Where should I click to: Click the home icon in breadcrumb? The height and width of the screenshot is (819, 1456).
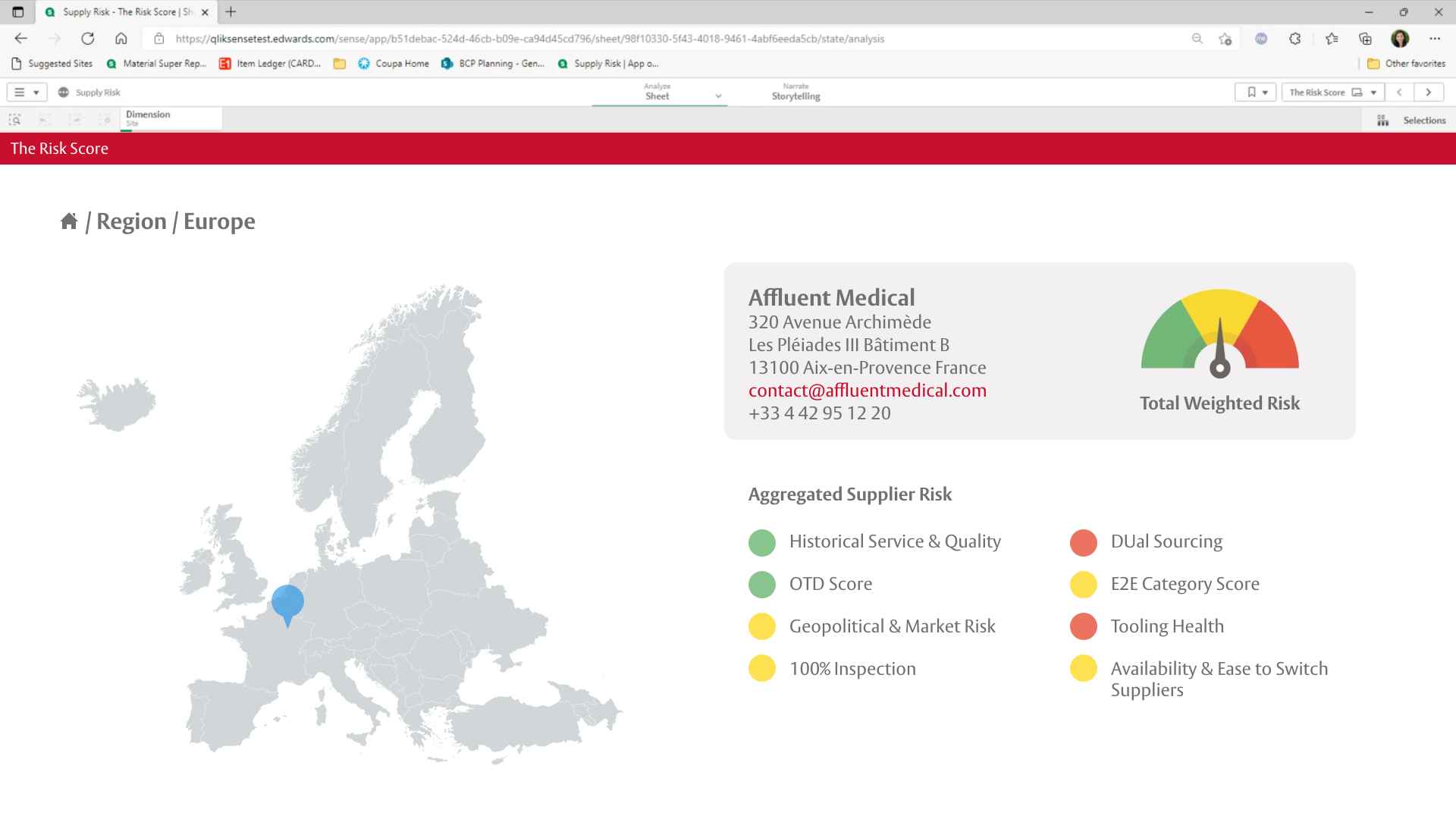point(69,221)
